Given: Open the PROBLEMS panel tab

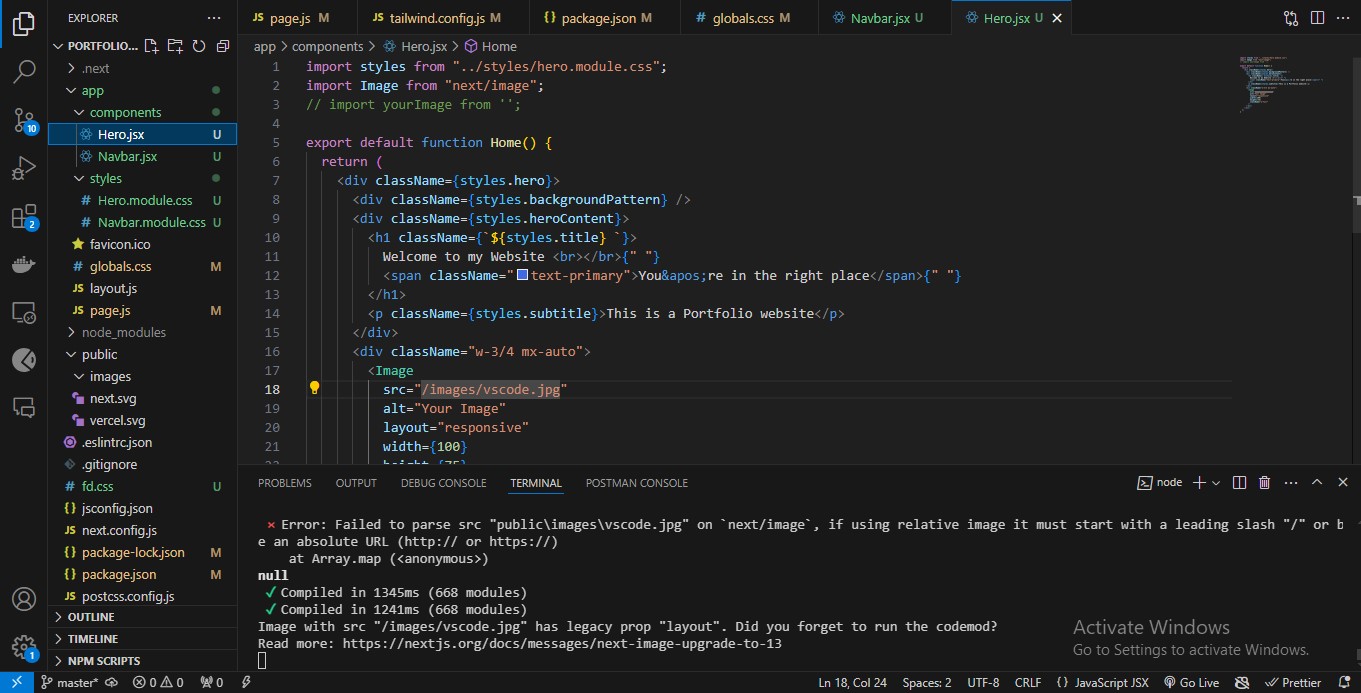Looking at the screenshot, I should click(285, 483).
